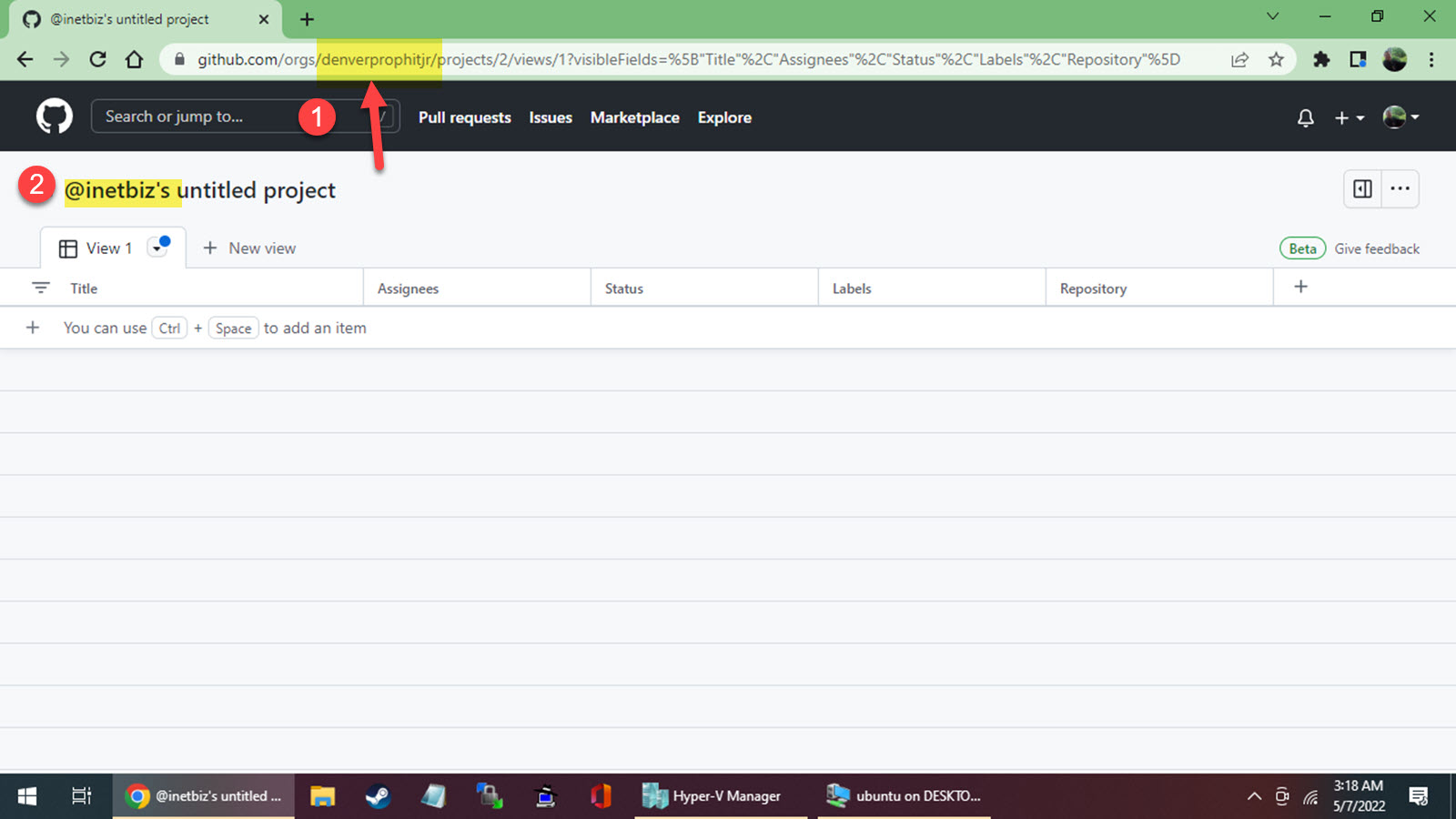Open the project's ellipsis menu
The image size is (1456, 819).
point(1400,188)
